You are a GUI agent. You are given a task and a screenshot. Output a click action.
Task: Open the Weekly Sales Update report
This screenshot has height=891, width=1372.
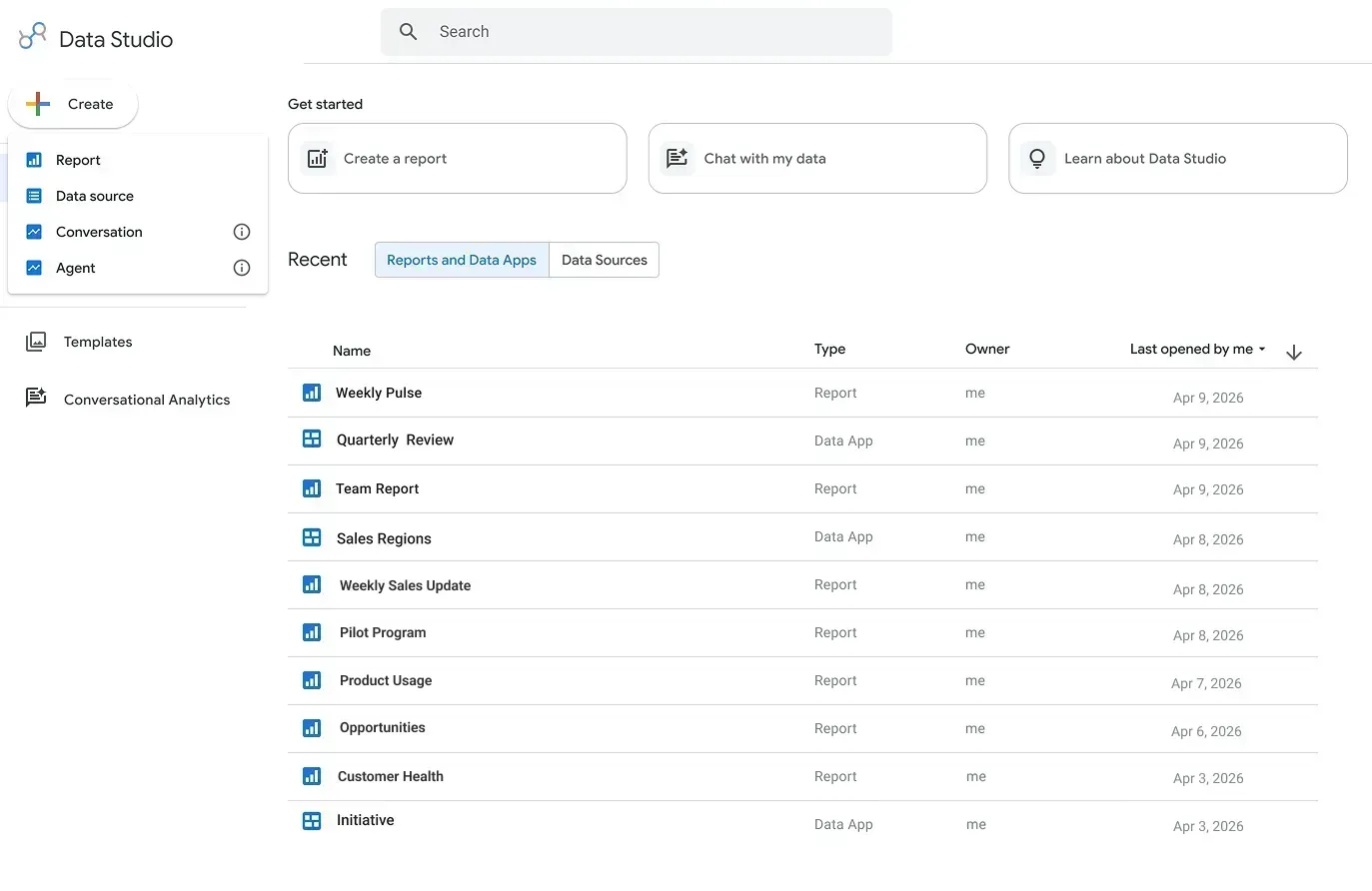405,585
